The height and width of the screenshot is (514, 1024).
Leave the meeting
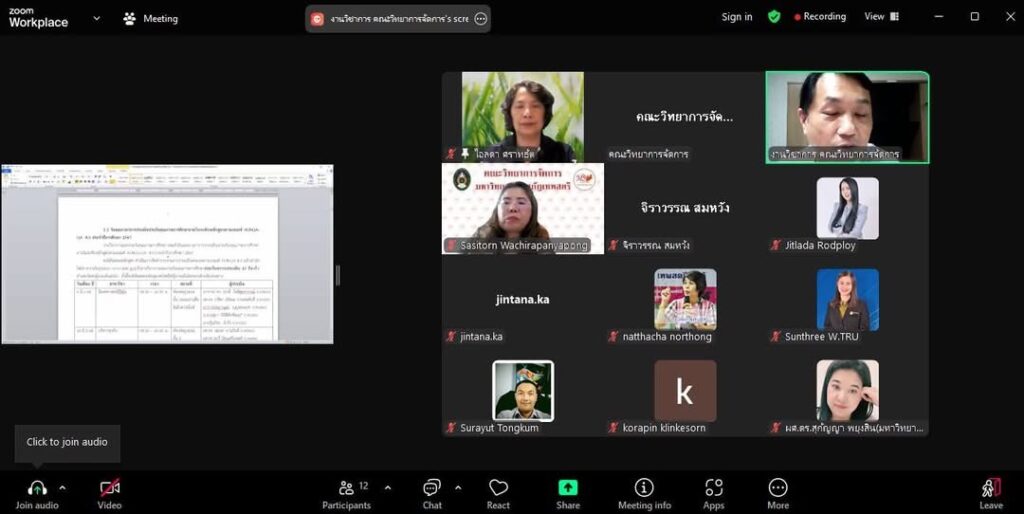(x=990, y=491)
